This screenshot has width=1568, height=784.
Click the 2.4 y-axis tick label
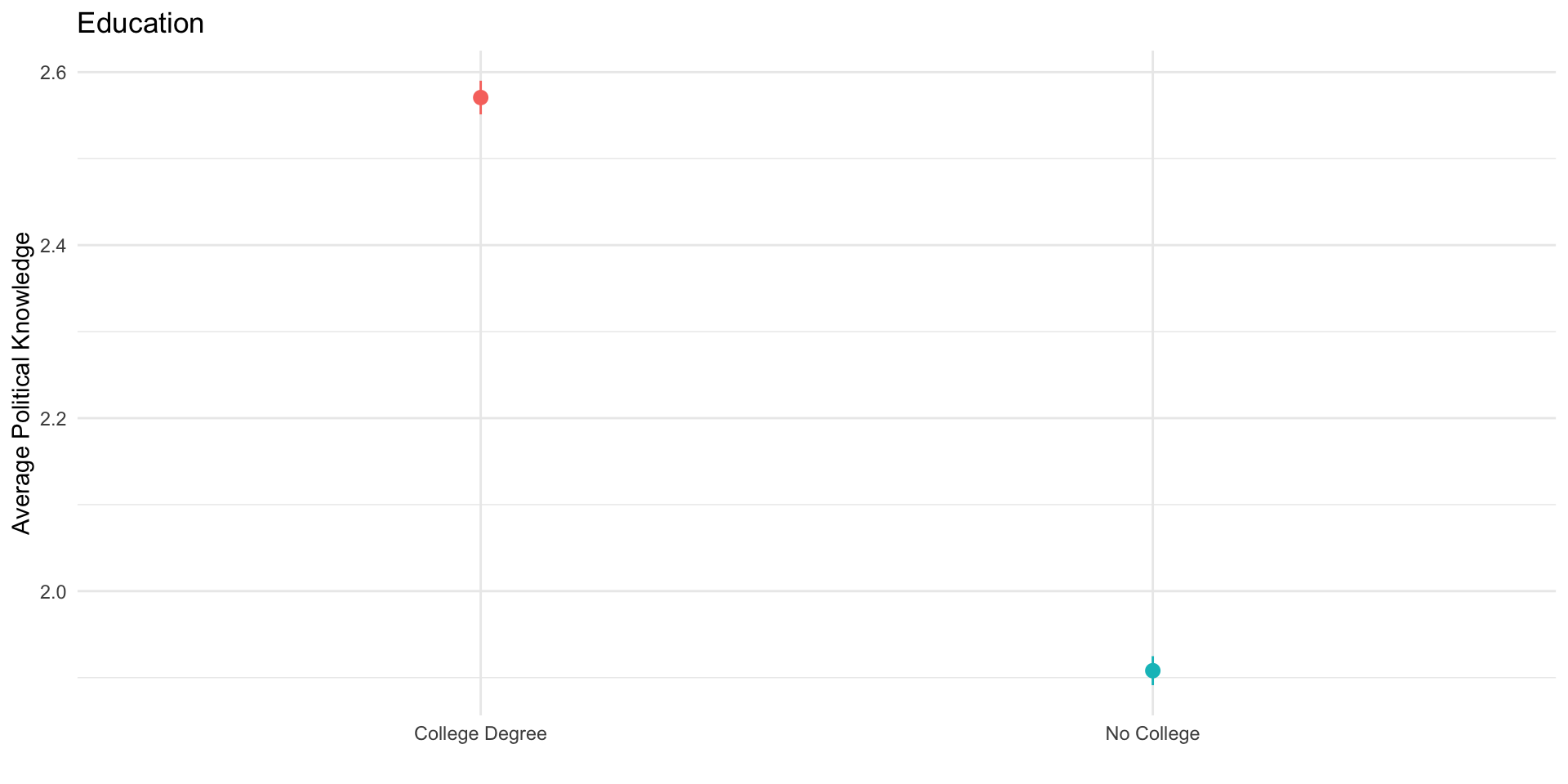(53, 245)
